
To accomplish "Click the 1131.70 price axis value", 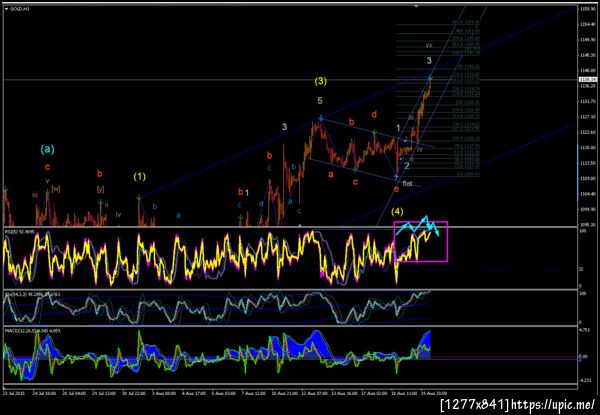I will coord(588,101).
